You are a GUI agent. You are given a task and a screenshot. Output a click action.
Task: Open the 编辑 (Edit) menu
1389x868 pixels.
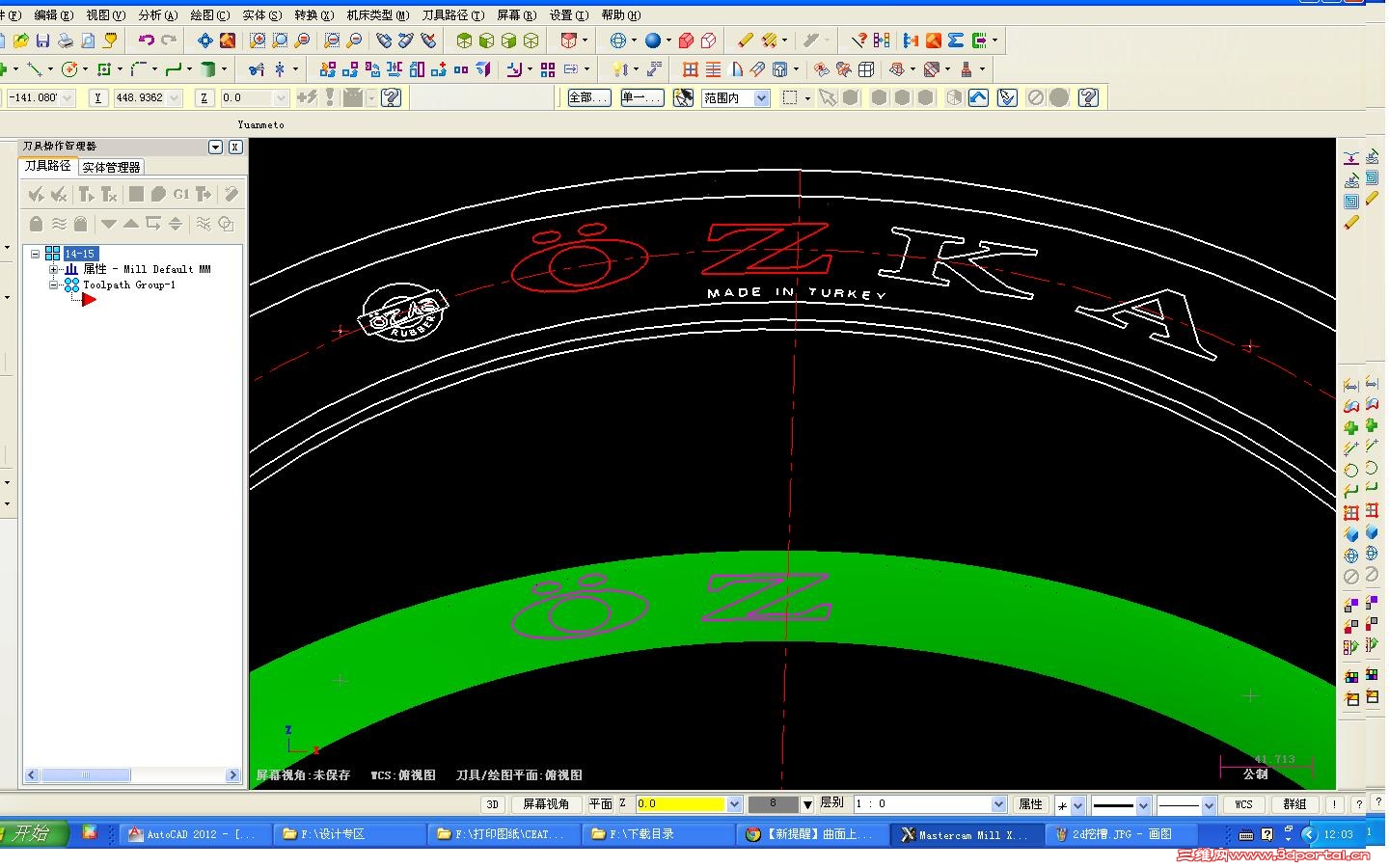(53, 15)
